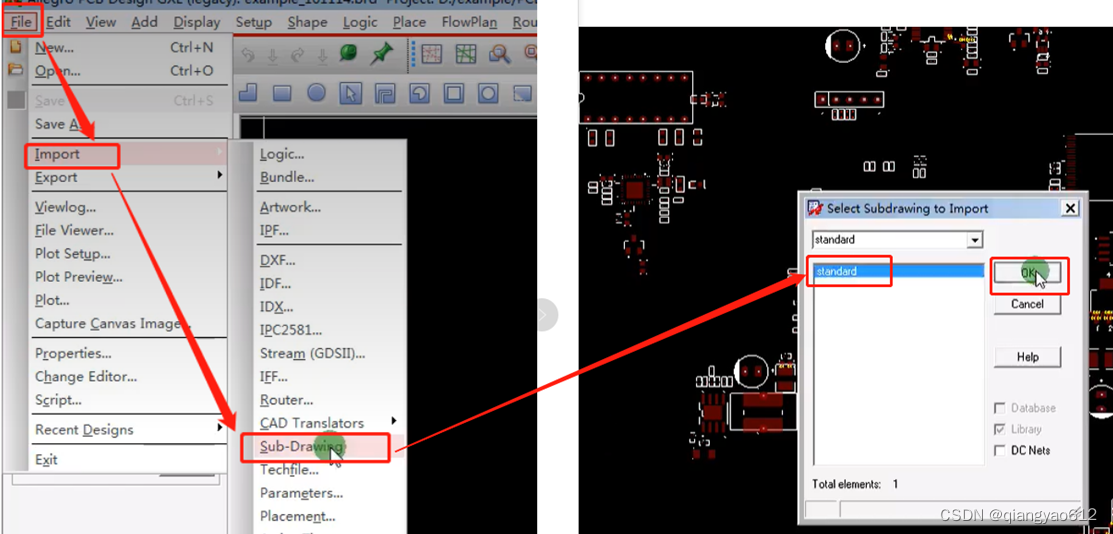Choose Open... from the File menu

tap(128, 71)
